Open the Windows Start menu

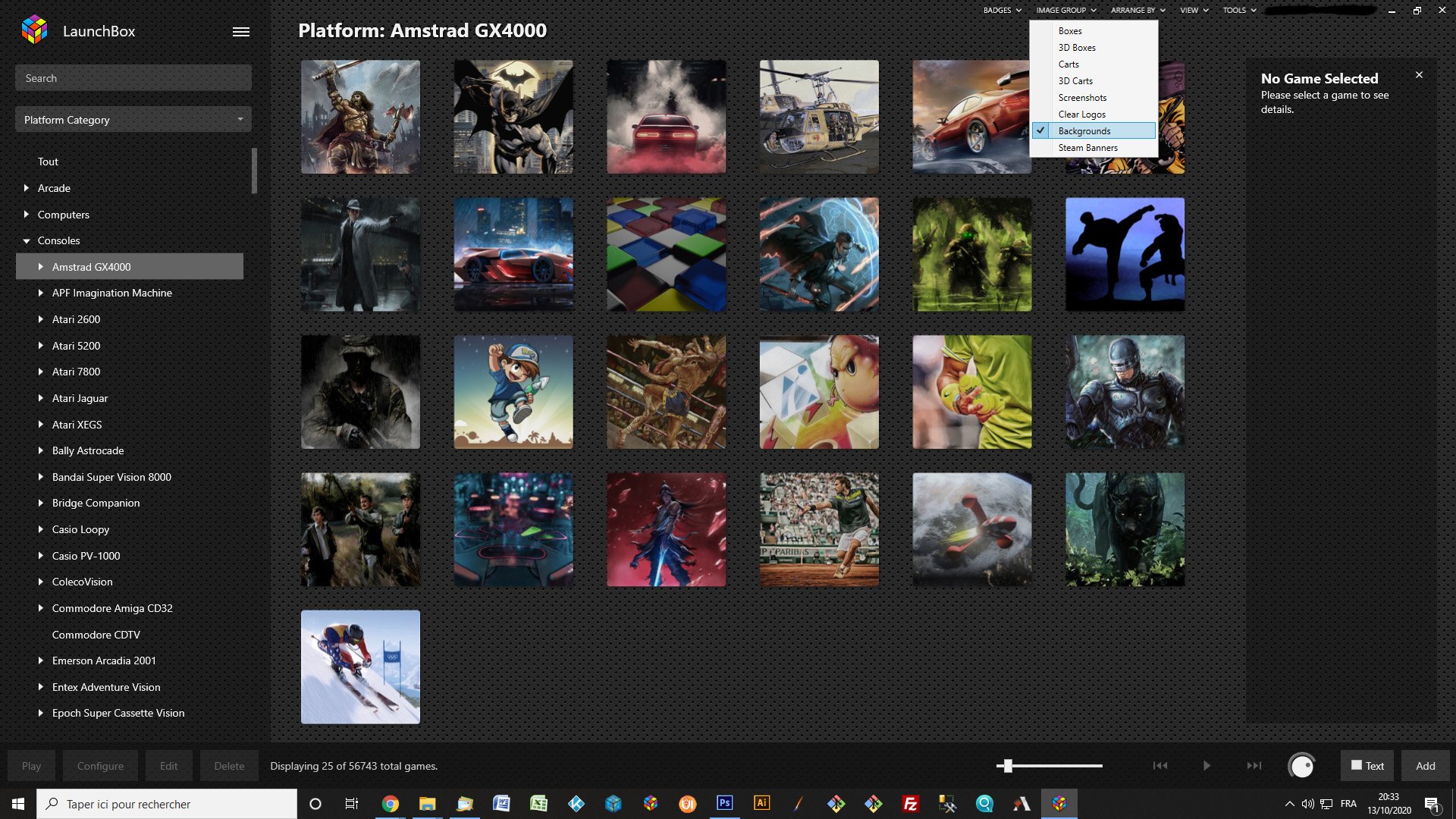(18, 804)
